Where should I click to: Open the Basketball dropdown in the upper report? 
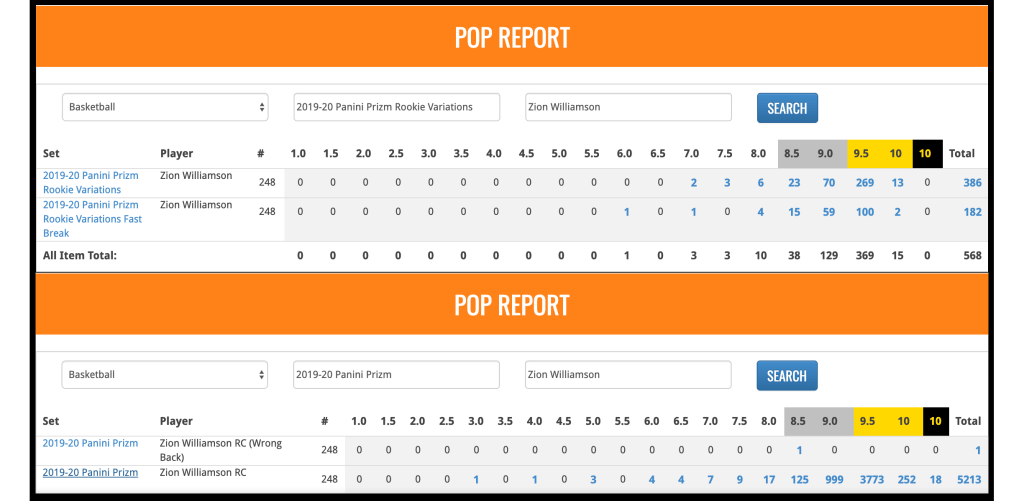tap(165, 107)
